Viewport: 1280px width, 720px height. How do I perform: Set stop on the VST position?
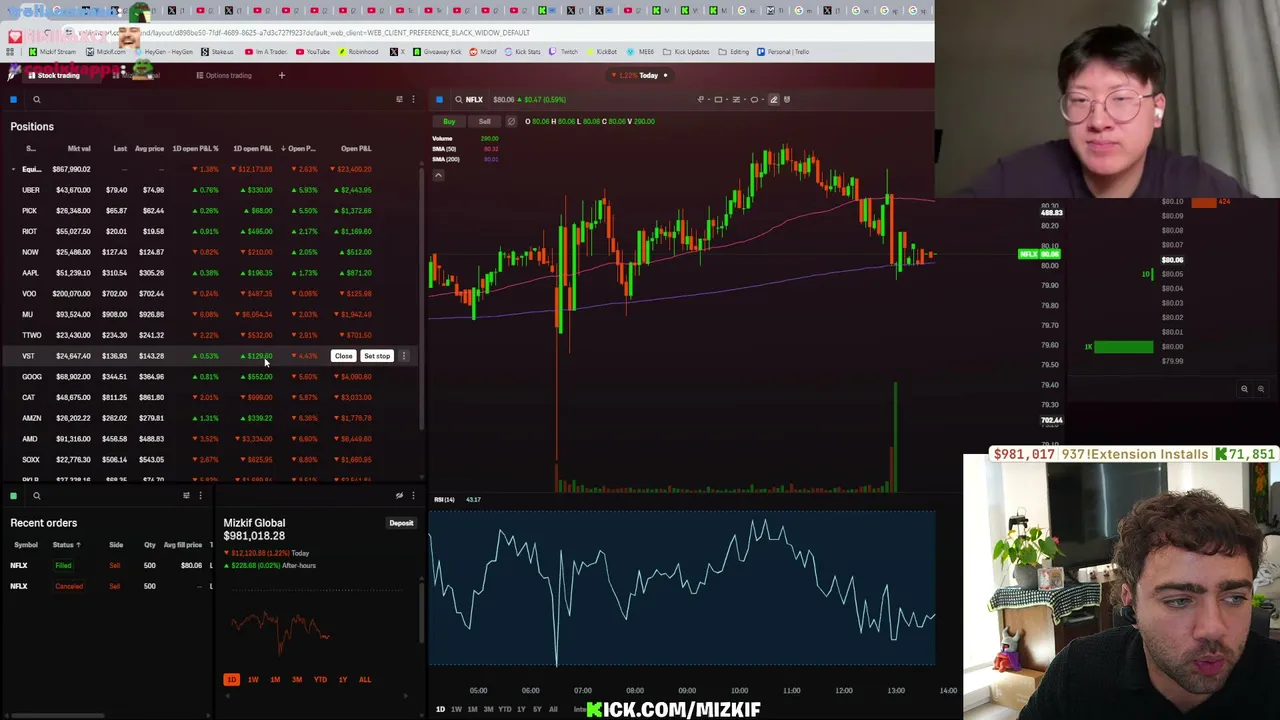pyautogui.click(x=377, y=356)
